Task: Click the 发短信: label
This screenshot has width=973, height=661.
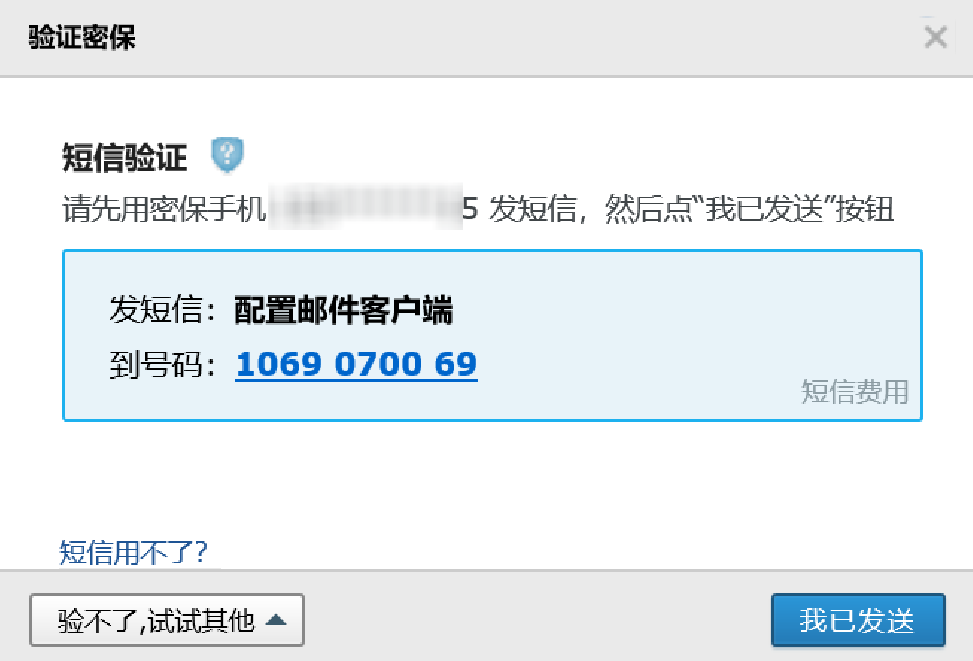Action: point(163,310)
